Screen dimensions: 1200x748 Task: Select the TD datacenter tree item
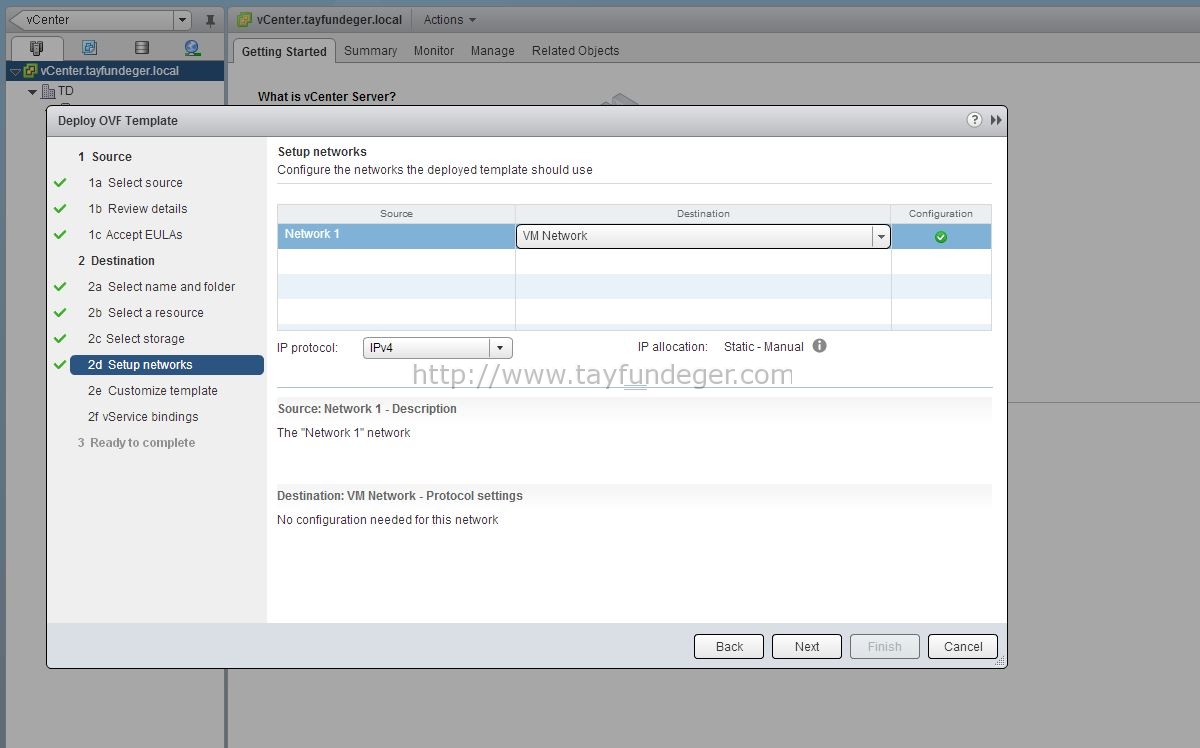pyautogui.click(x=66, y=91)
